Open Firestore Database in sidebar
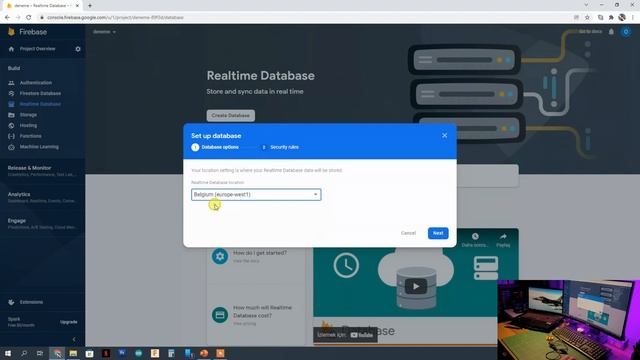The height and width of the screenshot is (360, 640). coord(40,93)
